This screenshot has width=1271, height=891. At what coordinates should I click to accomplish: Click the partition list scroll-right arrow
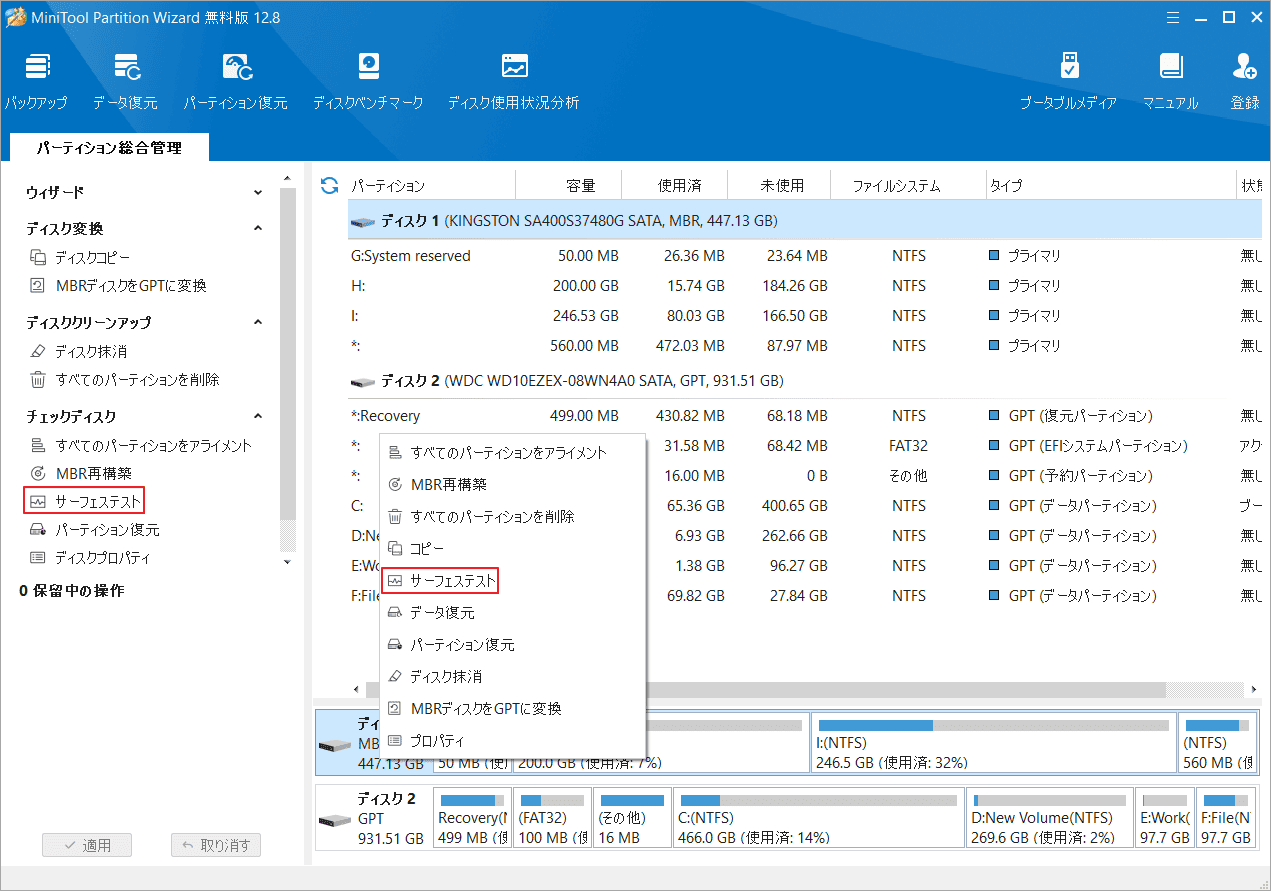coord(1254,690)
